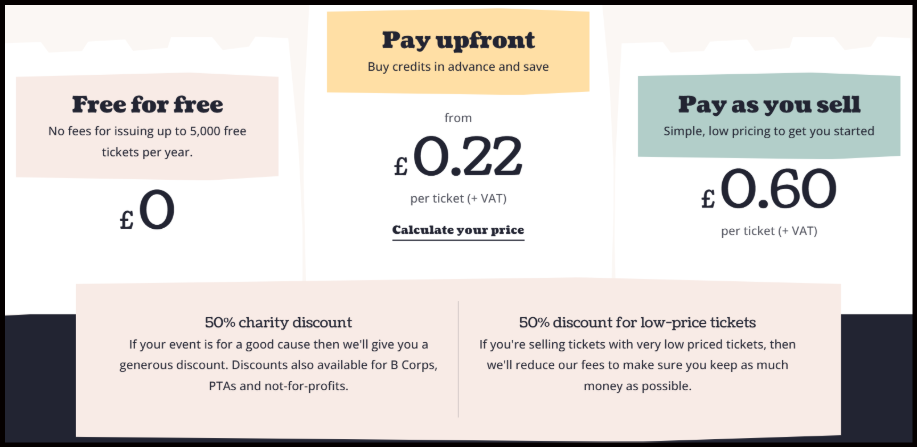Click per ticket (+ VAT) under 0.22
Image resolution: width=917 pixels, height=447 pixels.
click(458, 198)
